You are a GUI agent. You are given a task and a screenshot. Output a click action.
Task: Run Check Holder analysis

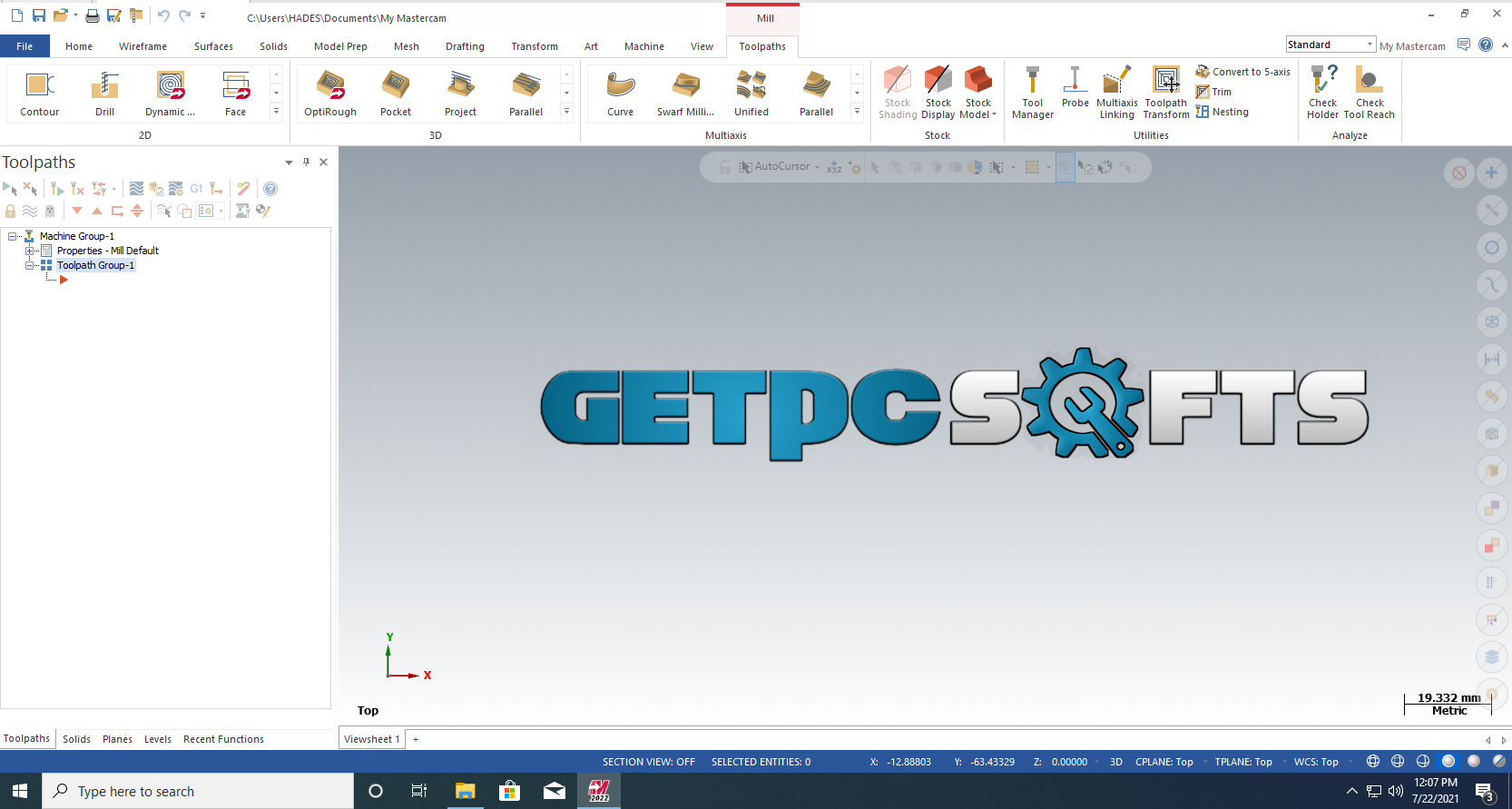[1322, 93]
